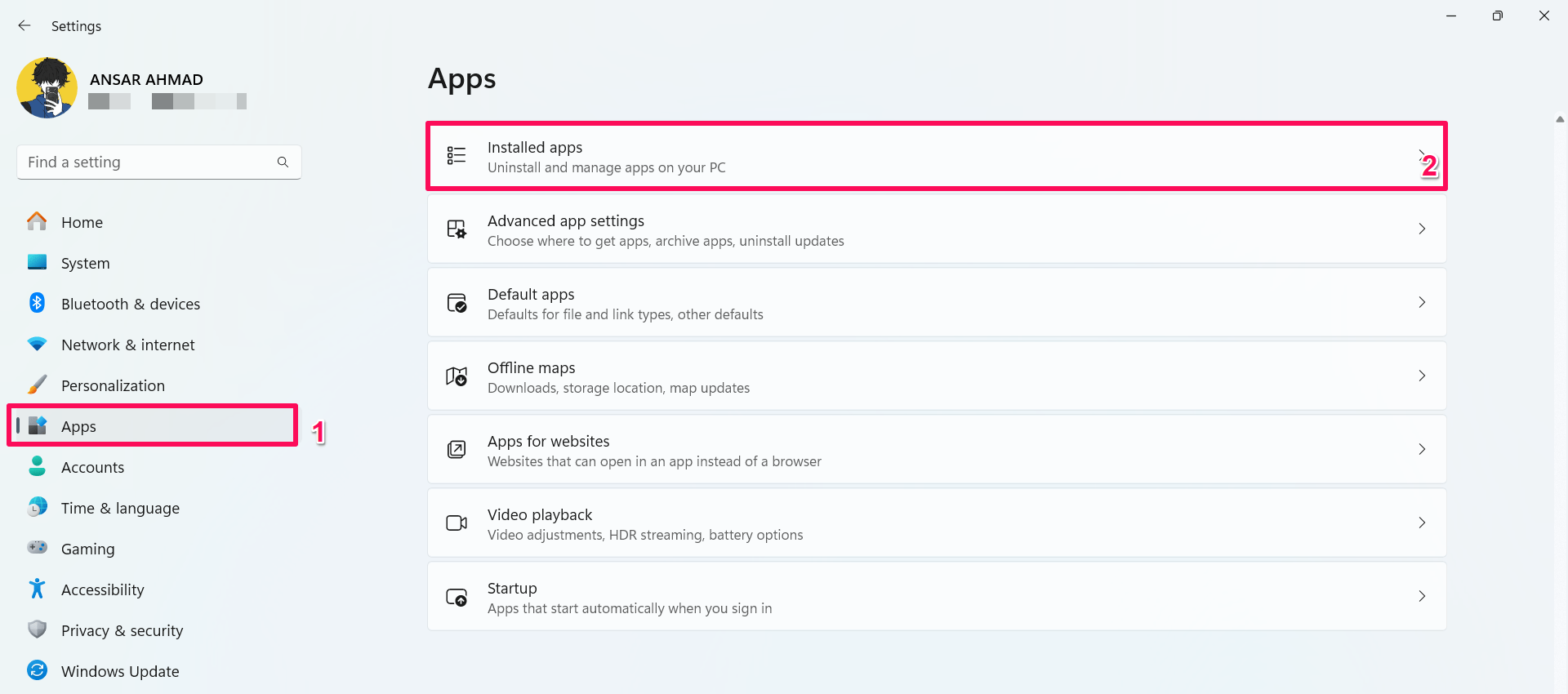This screenshot has height=694, width=1568.
Task: Open Installed apps title
Action: pos(535,147)
